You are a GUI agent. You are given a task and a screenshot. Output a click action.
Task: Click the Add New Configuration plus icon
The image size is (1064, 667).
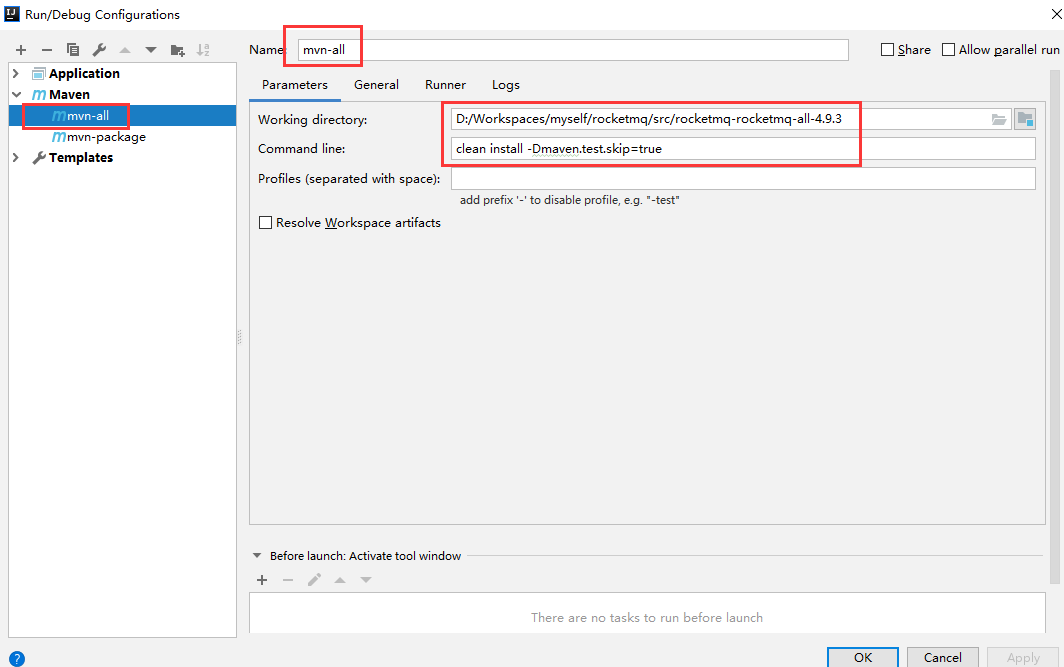20,50
